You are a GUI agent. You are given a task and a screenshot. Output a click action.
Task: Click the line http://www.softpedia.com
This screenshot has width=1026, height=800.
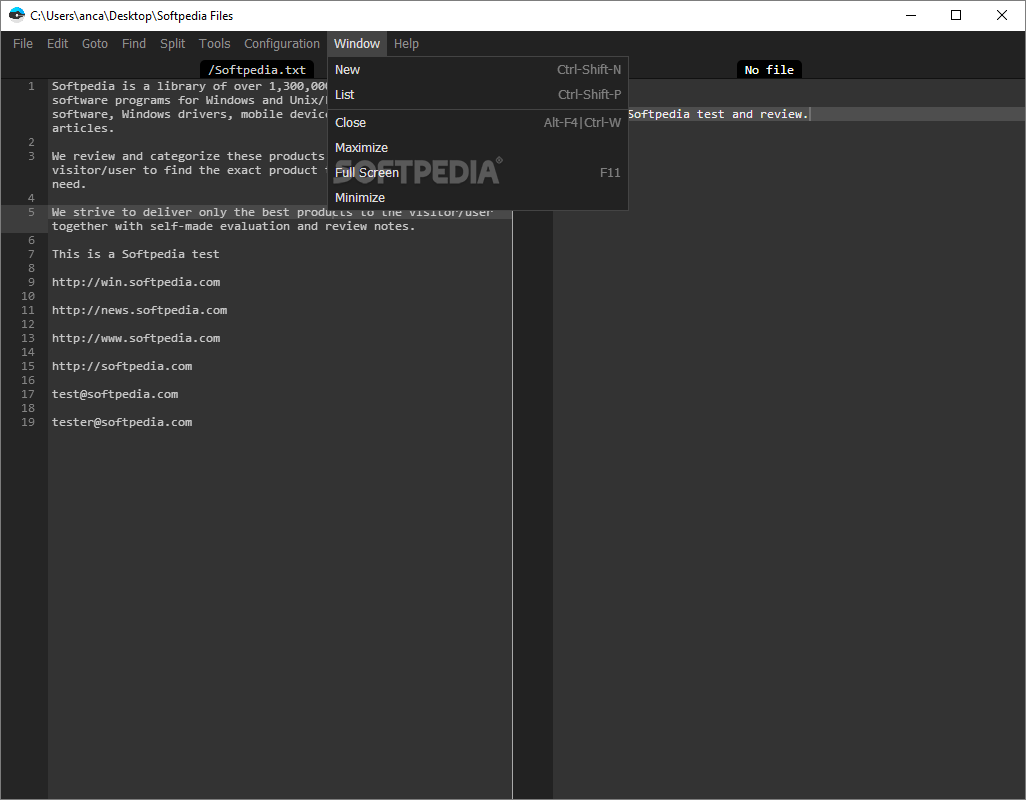[x=136, y=338]
